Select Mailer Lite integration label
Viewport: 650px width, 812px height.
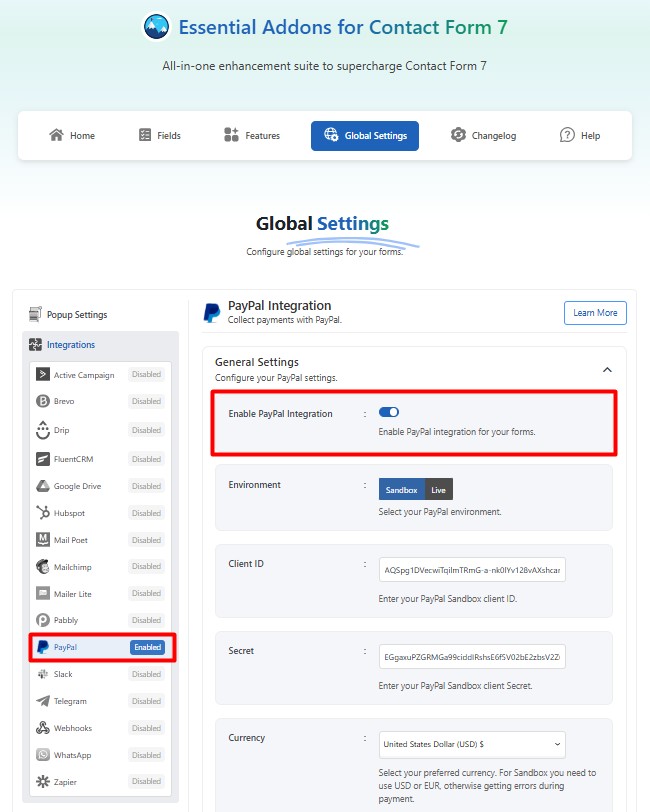(x=73, y=593)
